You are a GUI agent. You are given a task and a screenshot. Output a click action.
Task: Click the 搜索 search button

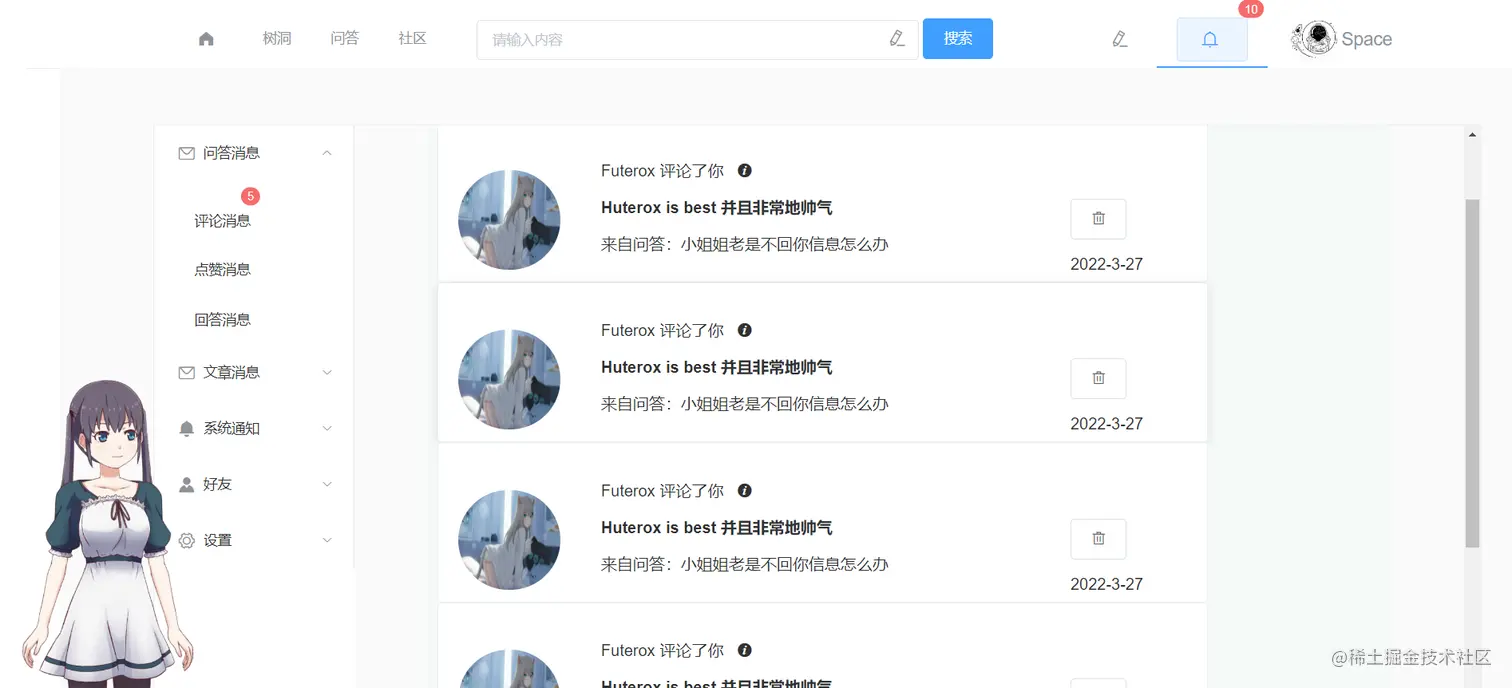point(957,38)
